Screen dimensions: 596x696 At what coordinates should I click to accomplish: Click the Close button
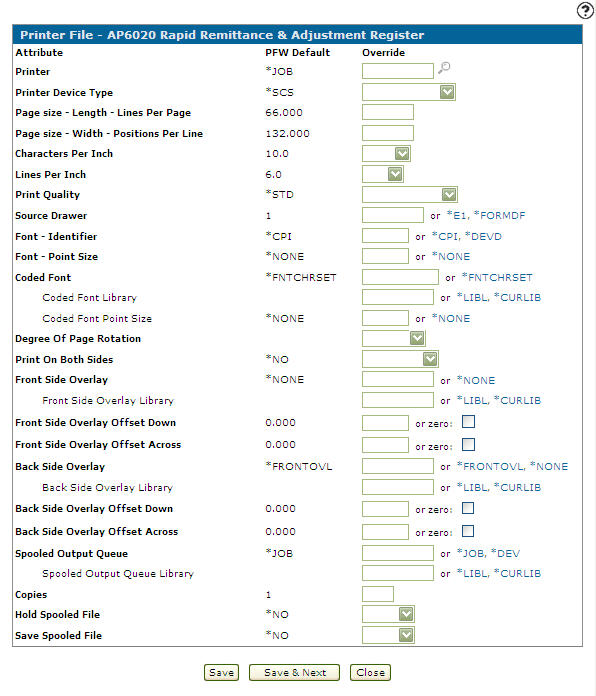(x=370, y=672)
